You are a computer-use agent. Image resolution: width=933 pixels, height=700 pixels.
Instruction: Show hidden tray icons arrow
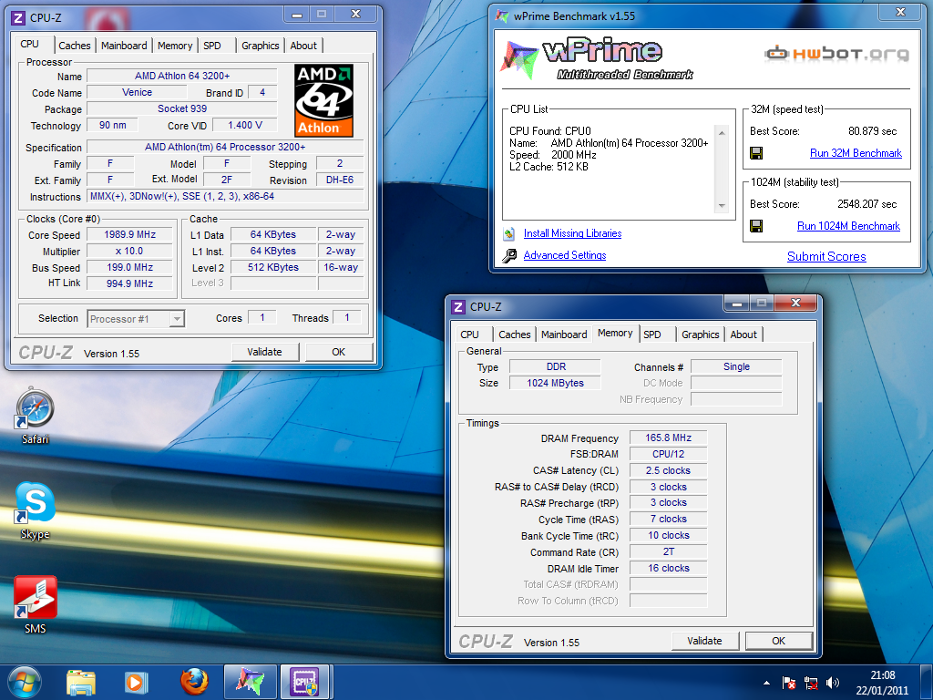coord(766,683)
